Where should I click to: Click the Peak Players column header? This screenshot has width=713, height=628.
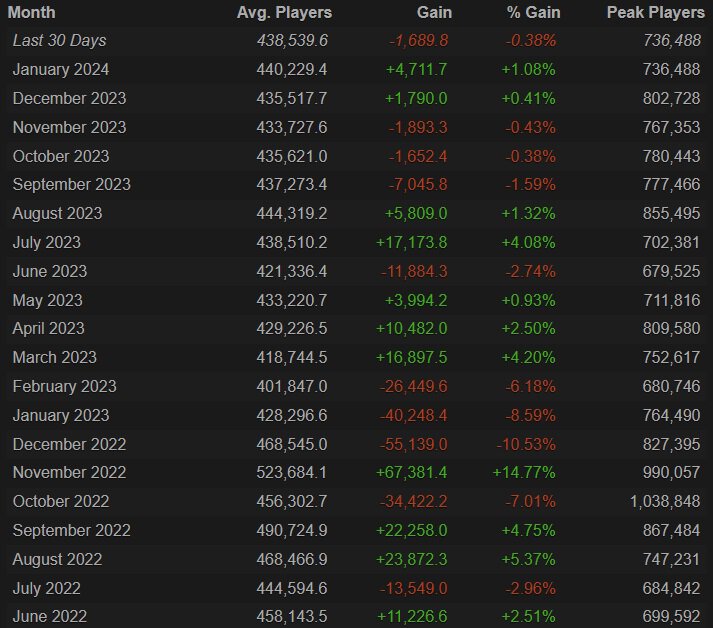(x=656, y=13)
